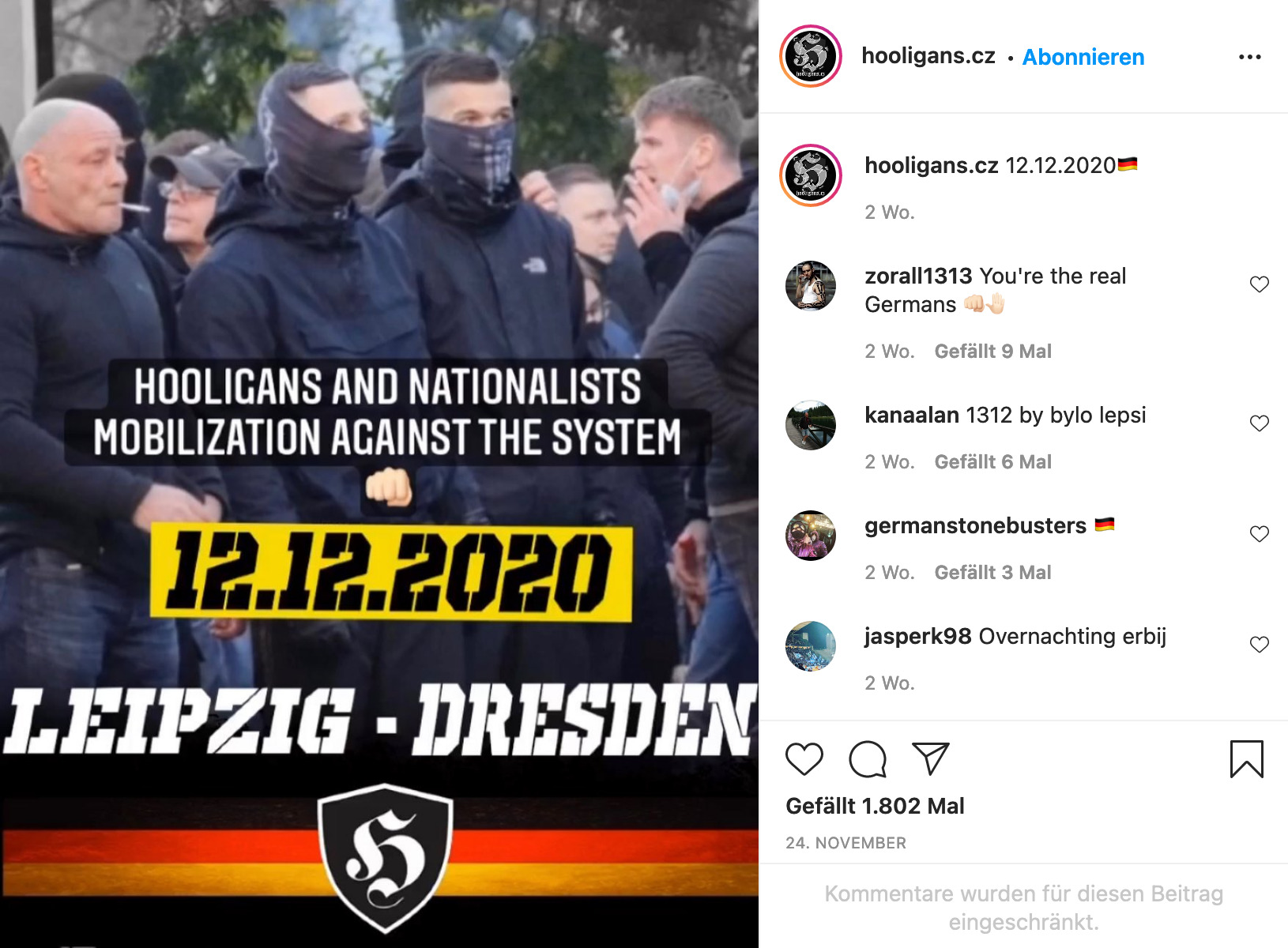Image resolution: width=1288 pixels, height=948 pixels.
Task: Like kanaalan's comment
Action: click(1260, 423)
